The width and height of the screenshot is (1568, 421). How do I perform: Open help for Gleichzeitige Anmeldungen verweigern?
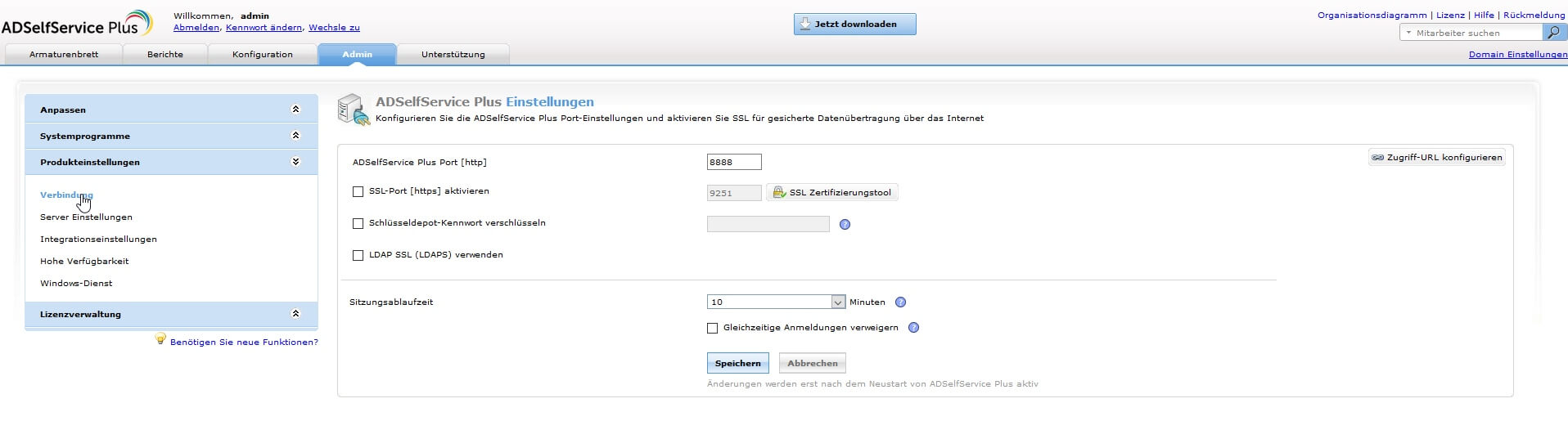[913, 327]
